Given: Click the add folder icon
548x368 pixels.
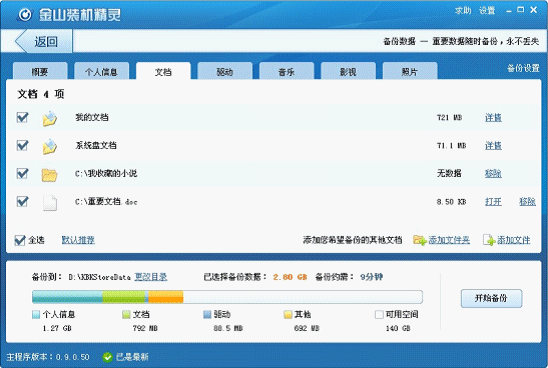Looking at the screenshot, I should click(x=419, y=240).
